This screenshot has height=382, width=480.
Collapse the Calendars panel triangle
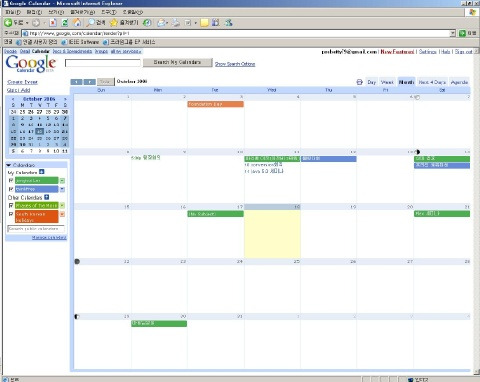pyautogui.click(x=9, y=165)
